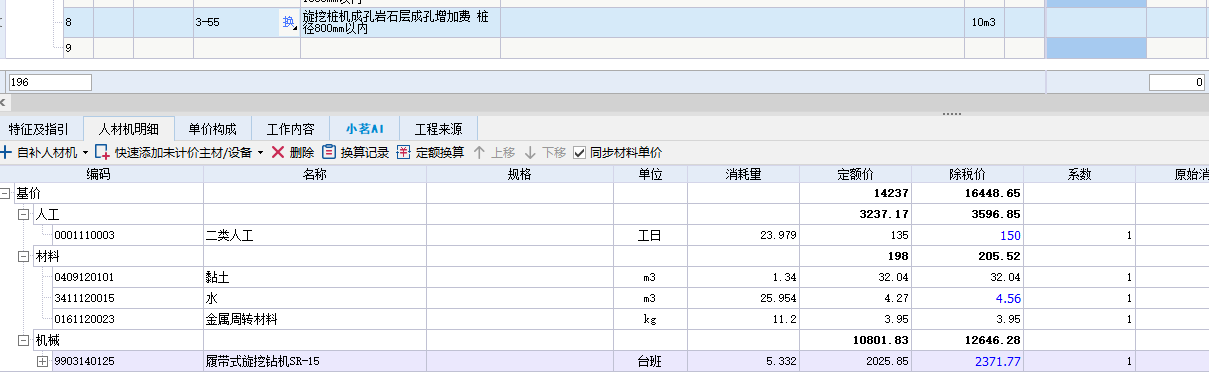Image resolution: width=1209 pixels, height=384 pixels.
Task: Expand the 9903140125 row
Action: (x=42, y=361)
